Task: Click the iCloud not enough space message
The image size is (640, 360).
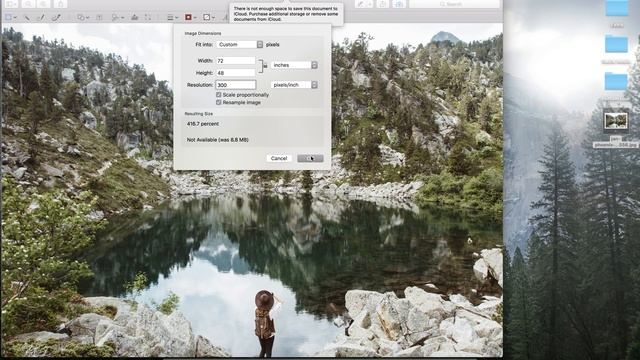Action: pyautogui.click(x=286, y=14)
